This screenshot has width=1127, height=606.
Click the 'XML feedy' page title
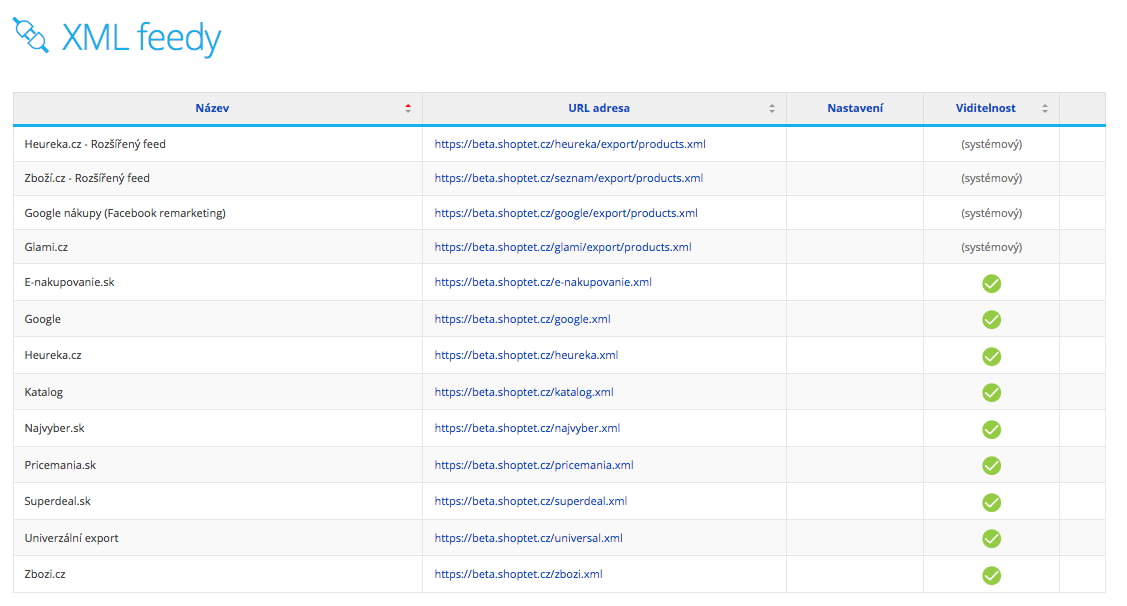click(141, 37)
